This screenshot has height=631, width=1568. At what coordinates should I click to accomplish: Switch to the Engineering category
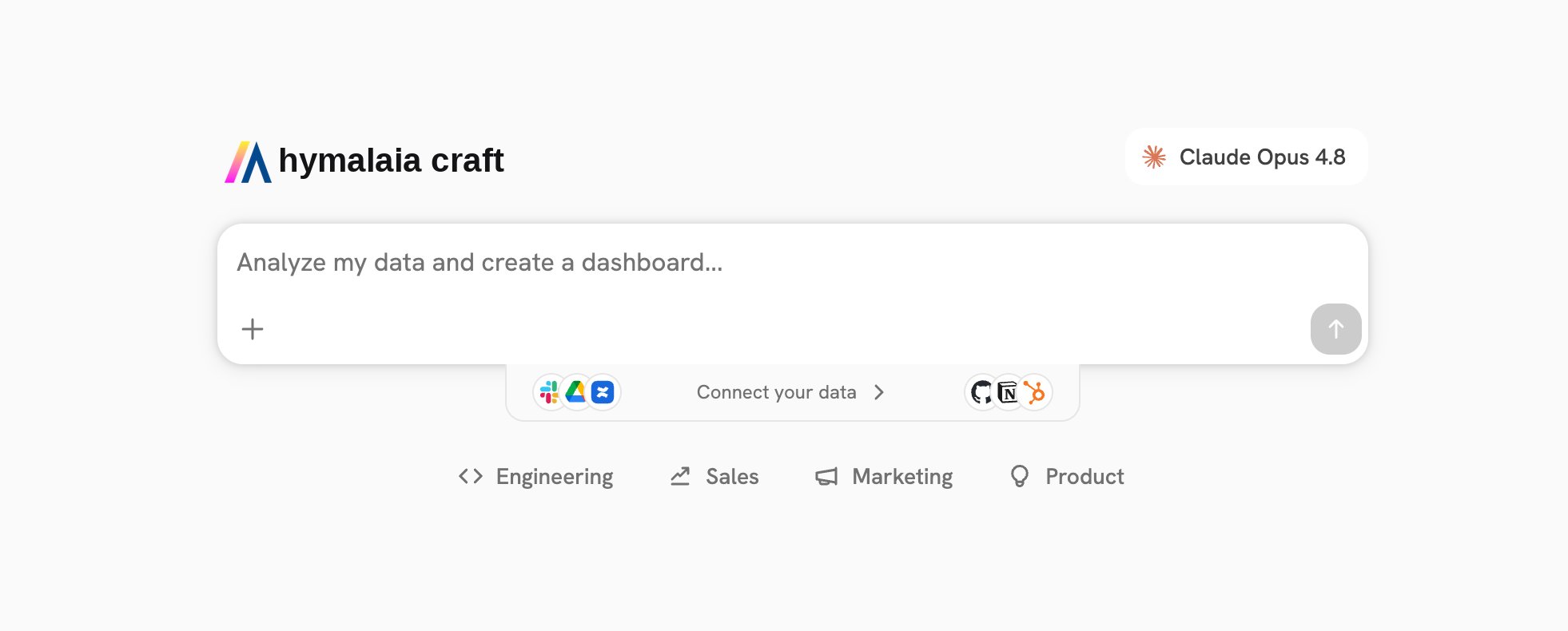coord(535,477)
